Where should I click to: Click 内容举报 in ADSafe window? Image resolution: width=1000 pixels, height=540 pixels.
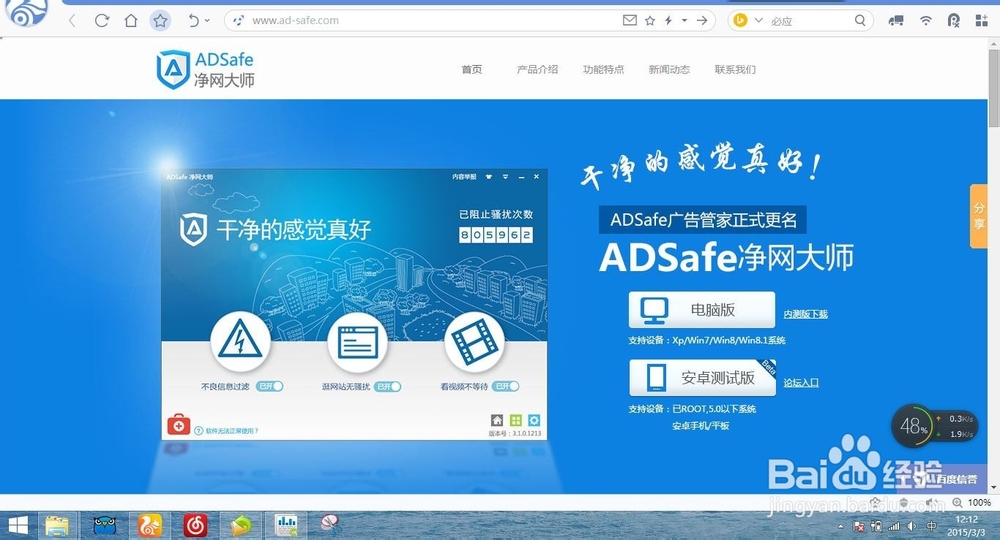pyautogui.click(x=464, y=177)
